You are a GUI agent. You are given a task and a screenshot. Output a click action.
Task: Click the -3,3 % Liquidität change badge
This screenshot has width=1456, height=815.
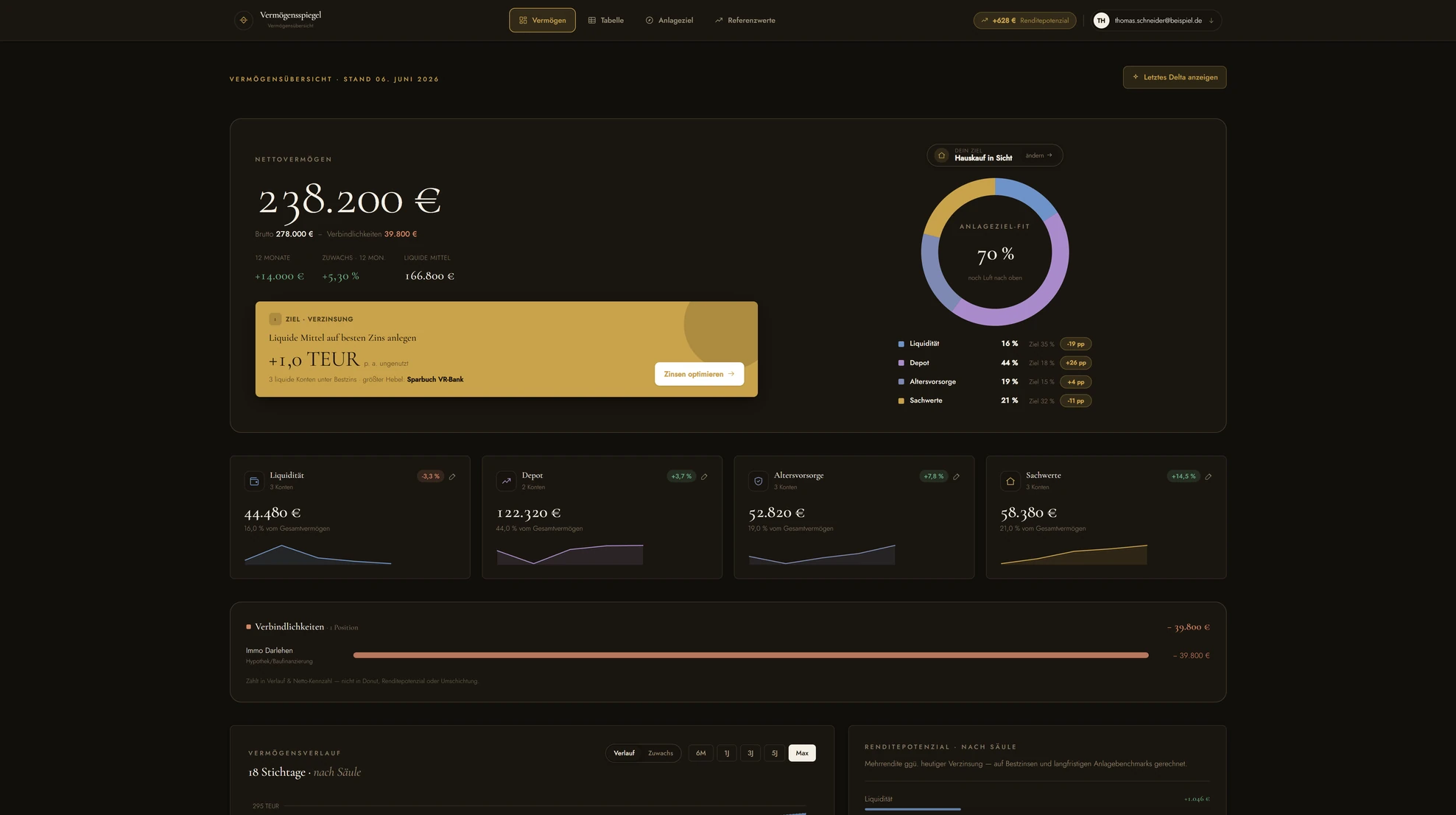click(430, 476)
